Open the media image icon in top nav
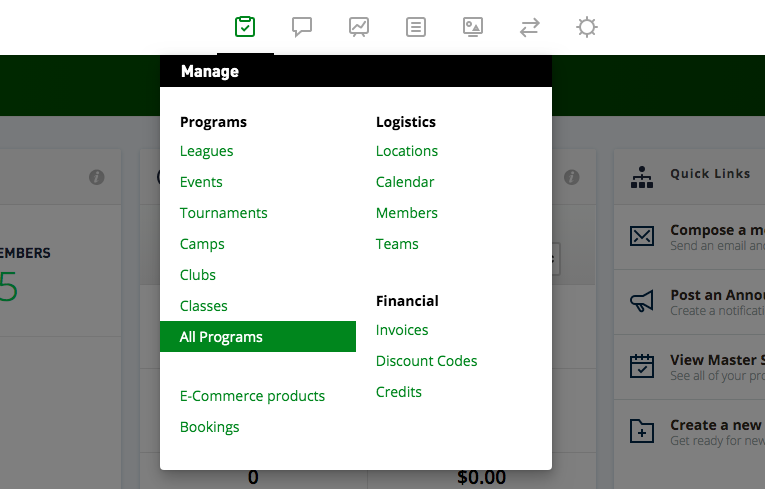 (473, 27)
